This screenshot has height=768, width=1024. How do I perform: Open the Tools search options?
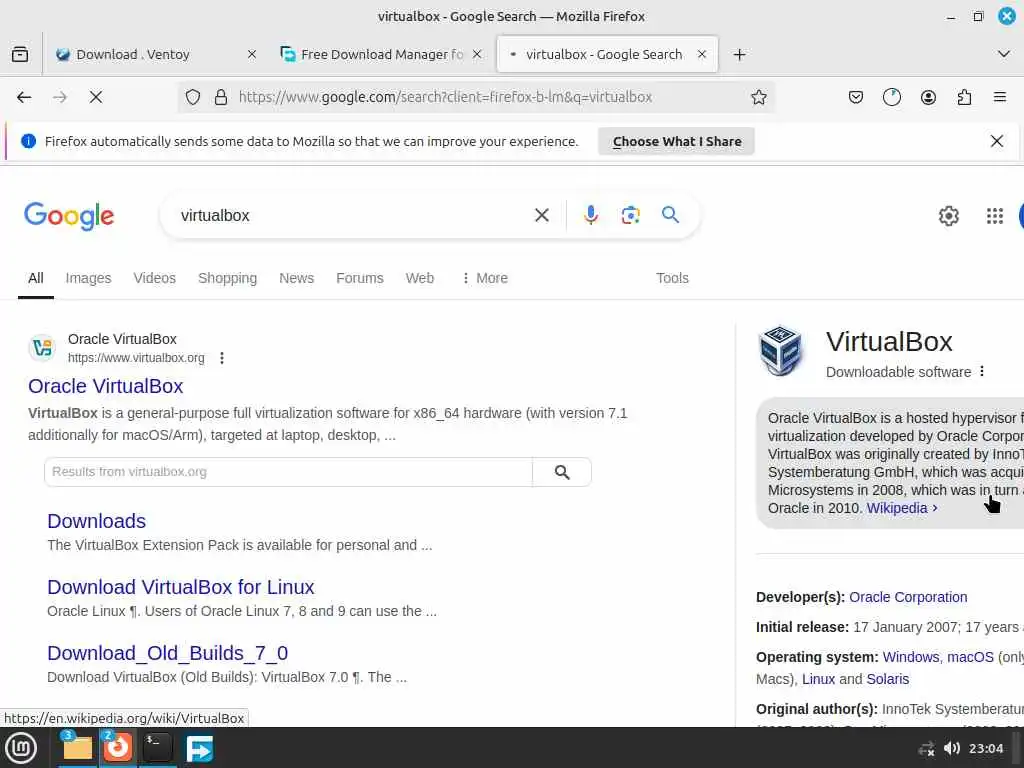pos(672,278)
